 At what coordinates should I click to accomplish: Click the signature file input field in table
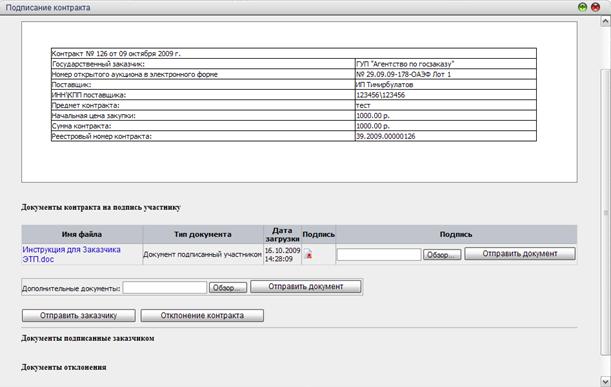point(379,255)
